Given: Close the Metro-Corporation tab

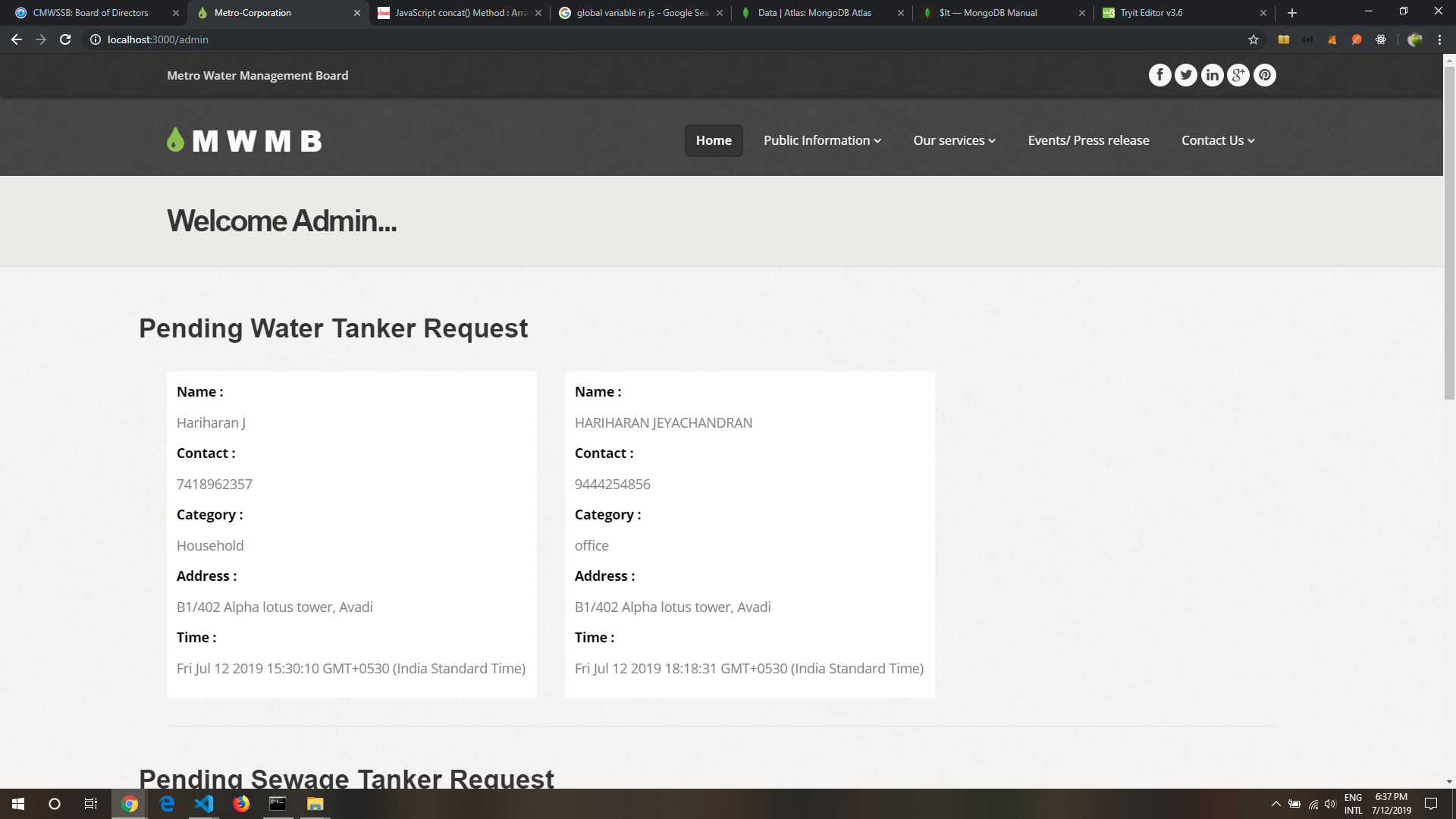Looking at the screenshot, I should pos(357,13).
